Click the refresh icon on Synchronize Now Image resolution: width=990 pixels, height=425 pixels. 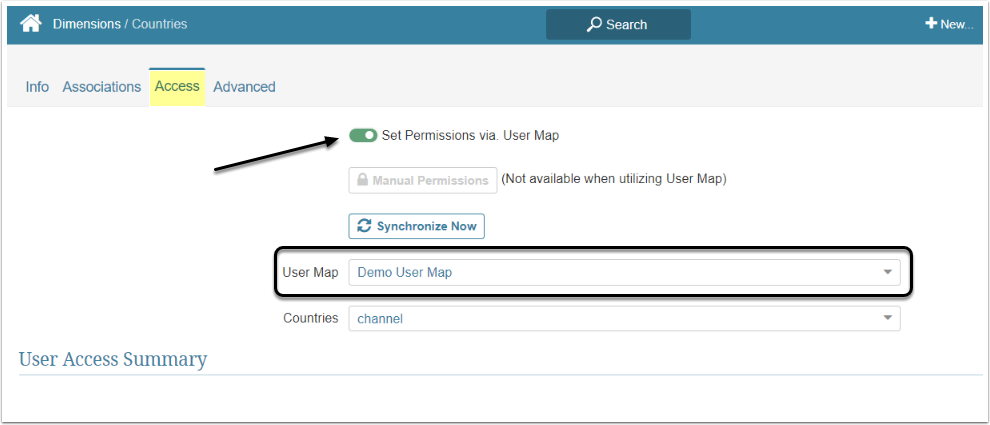(364, 226)
